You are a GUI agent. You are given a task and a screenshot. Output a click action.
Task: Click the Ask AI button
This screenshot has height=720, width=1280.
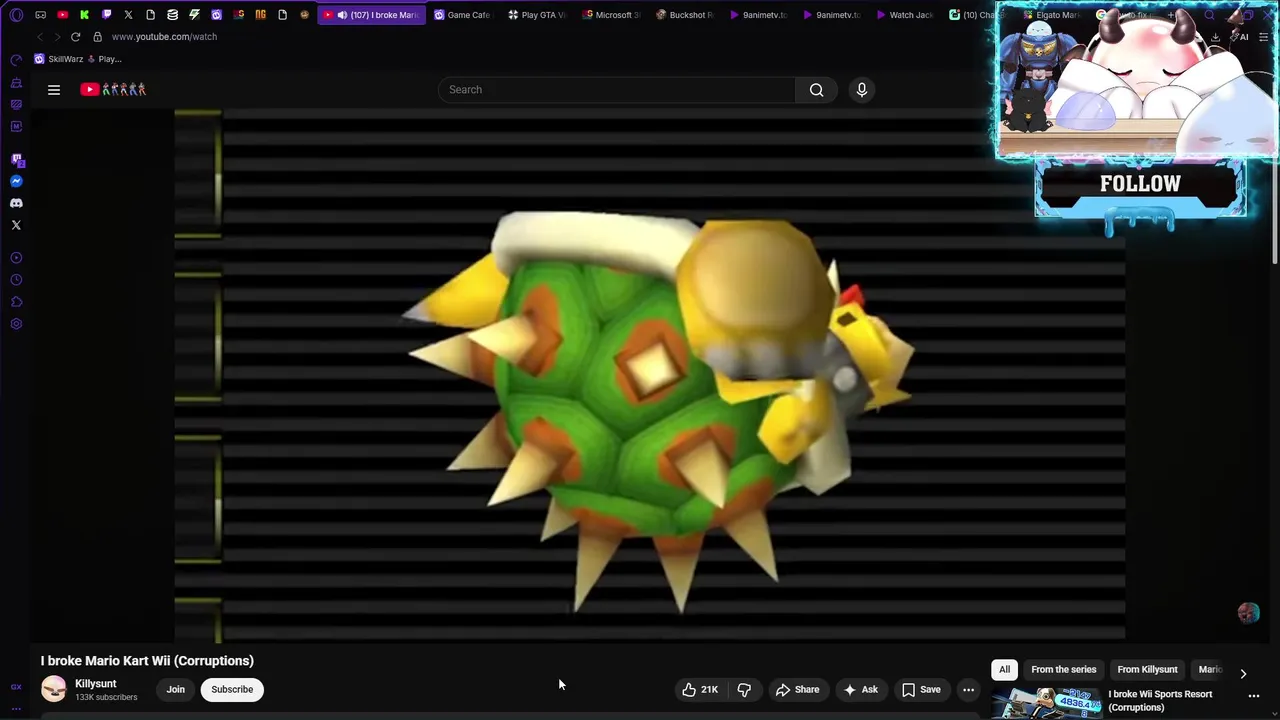860,689
